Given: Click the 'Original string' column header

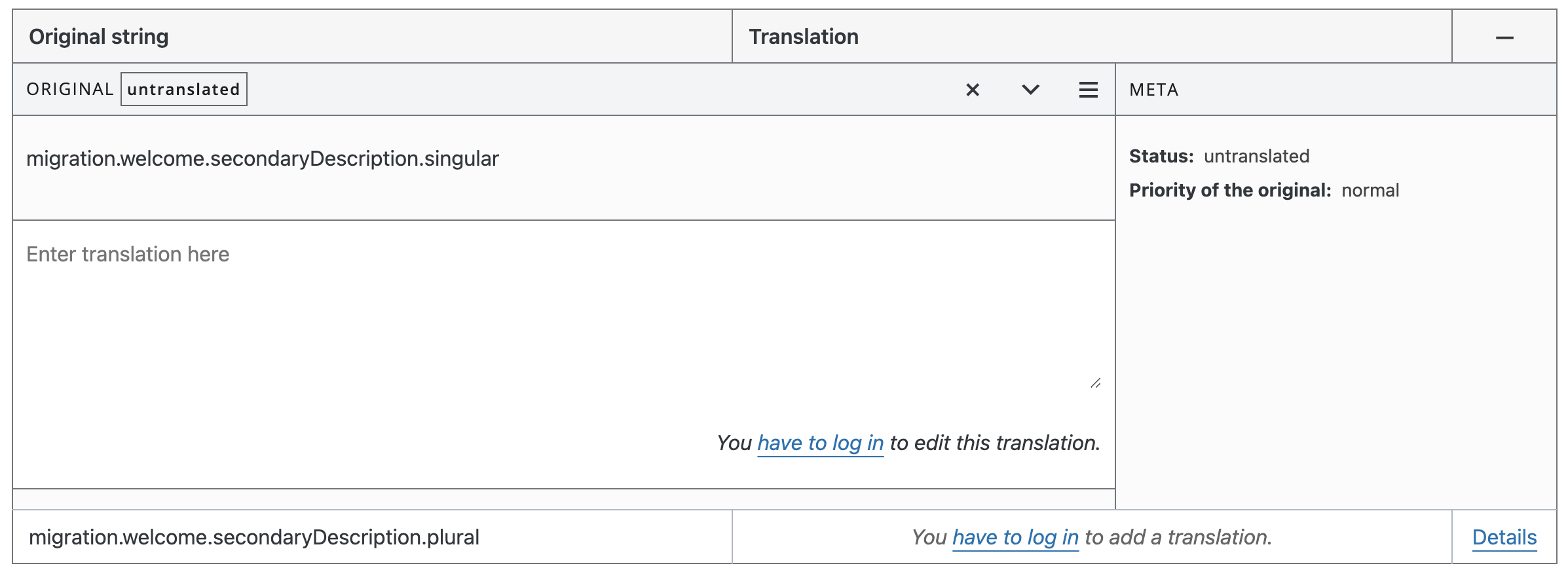Looking at the screenshot, I should 99,37.
